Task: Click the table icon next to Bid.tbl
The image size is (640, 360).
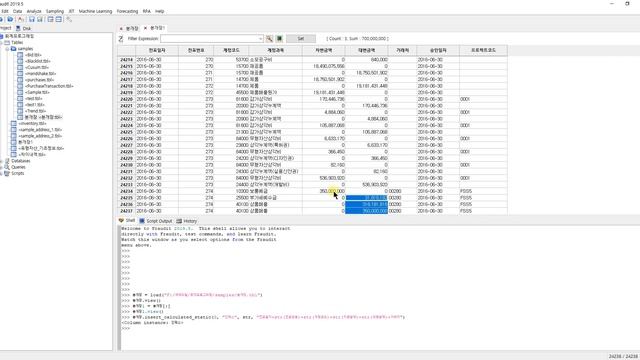Action: pyautogui.click(x=20, y=55)
